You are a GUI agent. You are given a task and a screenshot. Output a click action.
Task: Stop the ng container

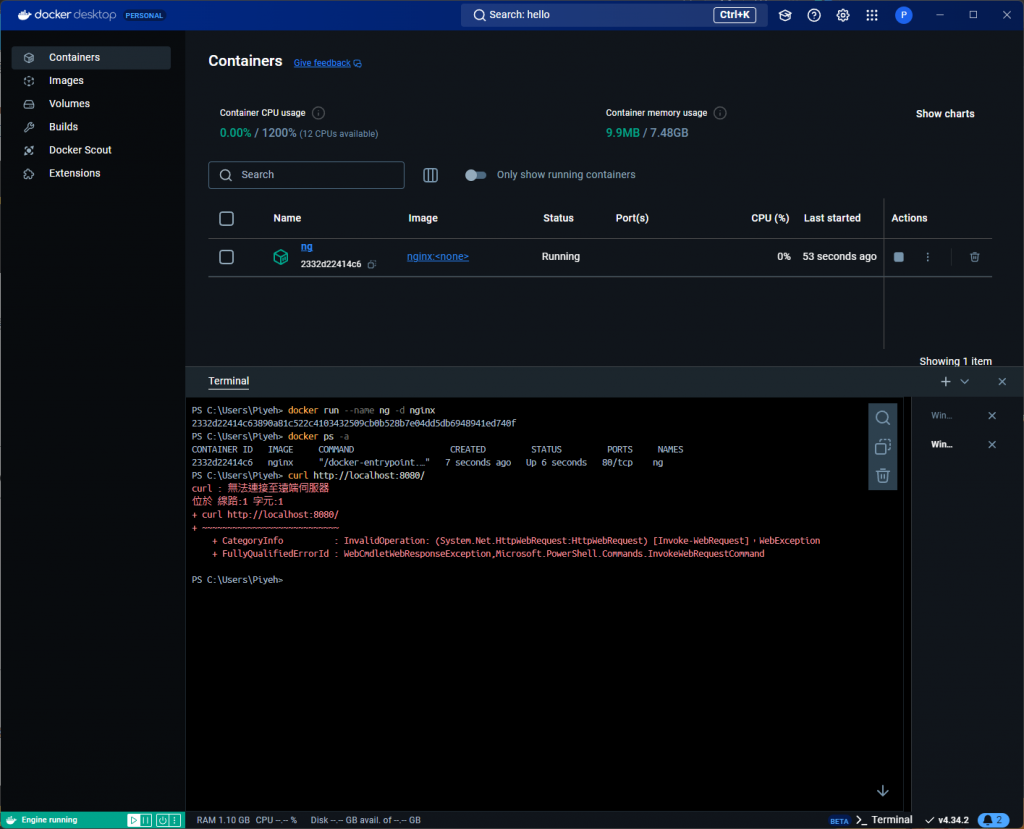coord(899,257)
